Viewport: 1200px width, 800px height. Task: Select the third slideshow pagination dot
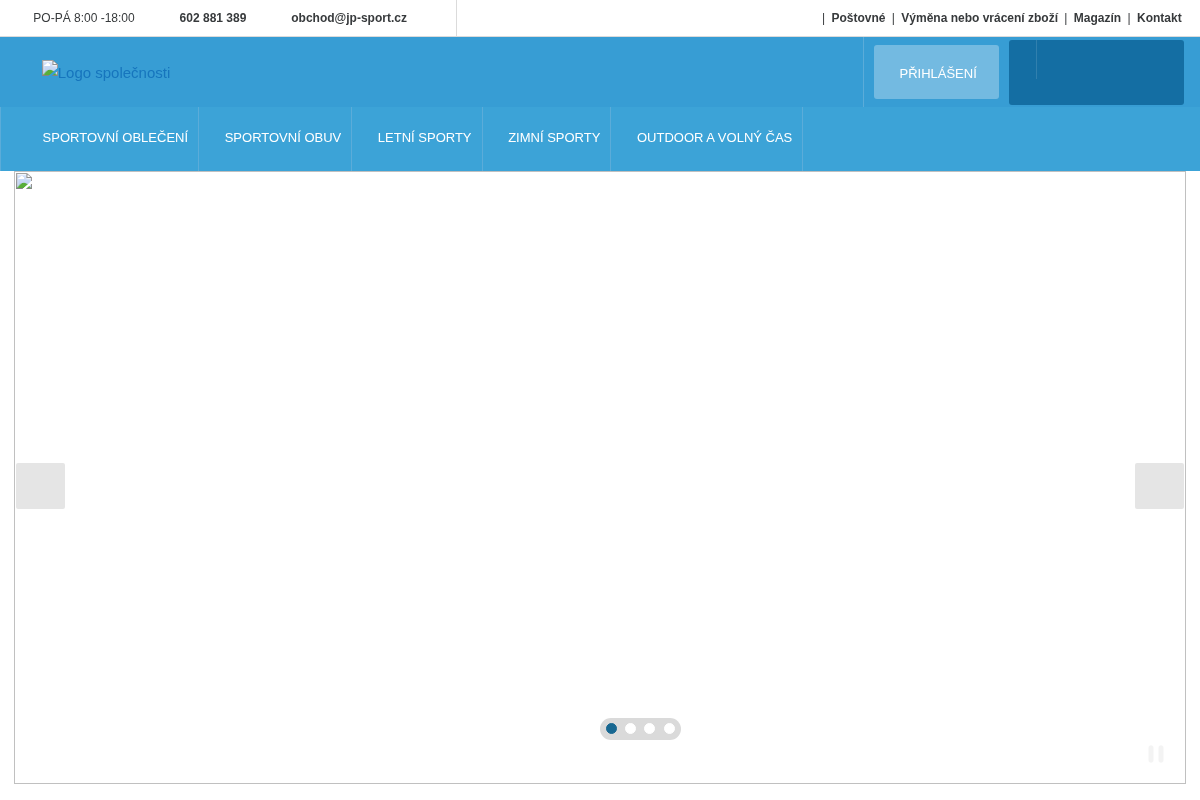point(650,729)
